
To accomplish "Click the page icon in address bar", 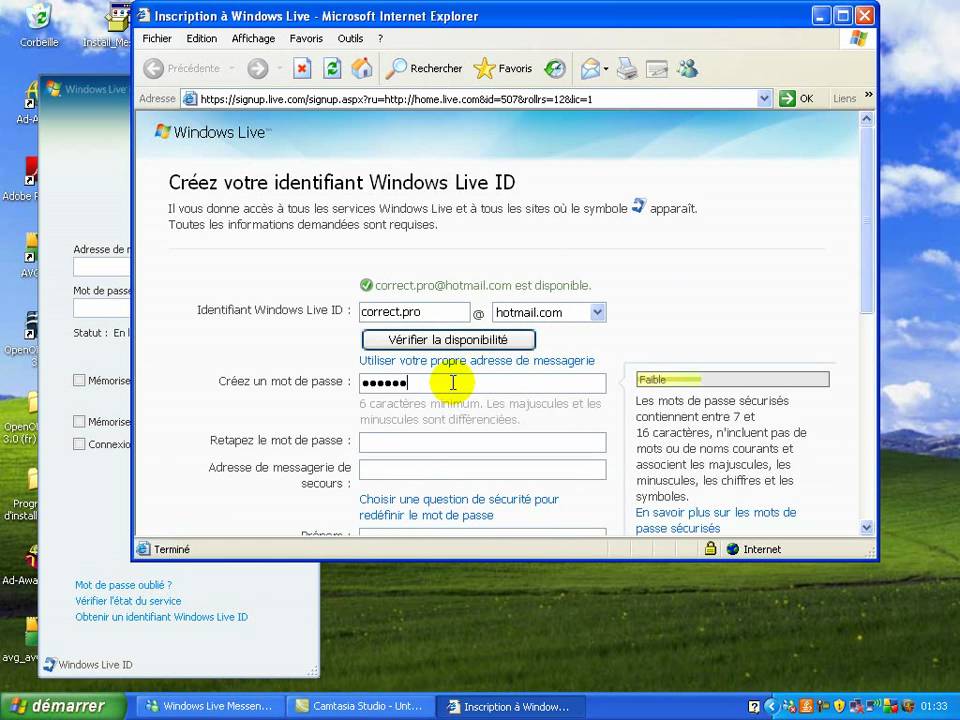I will [190, 99].
